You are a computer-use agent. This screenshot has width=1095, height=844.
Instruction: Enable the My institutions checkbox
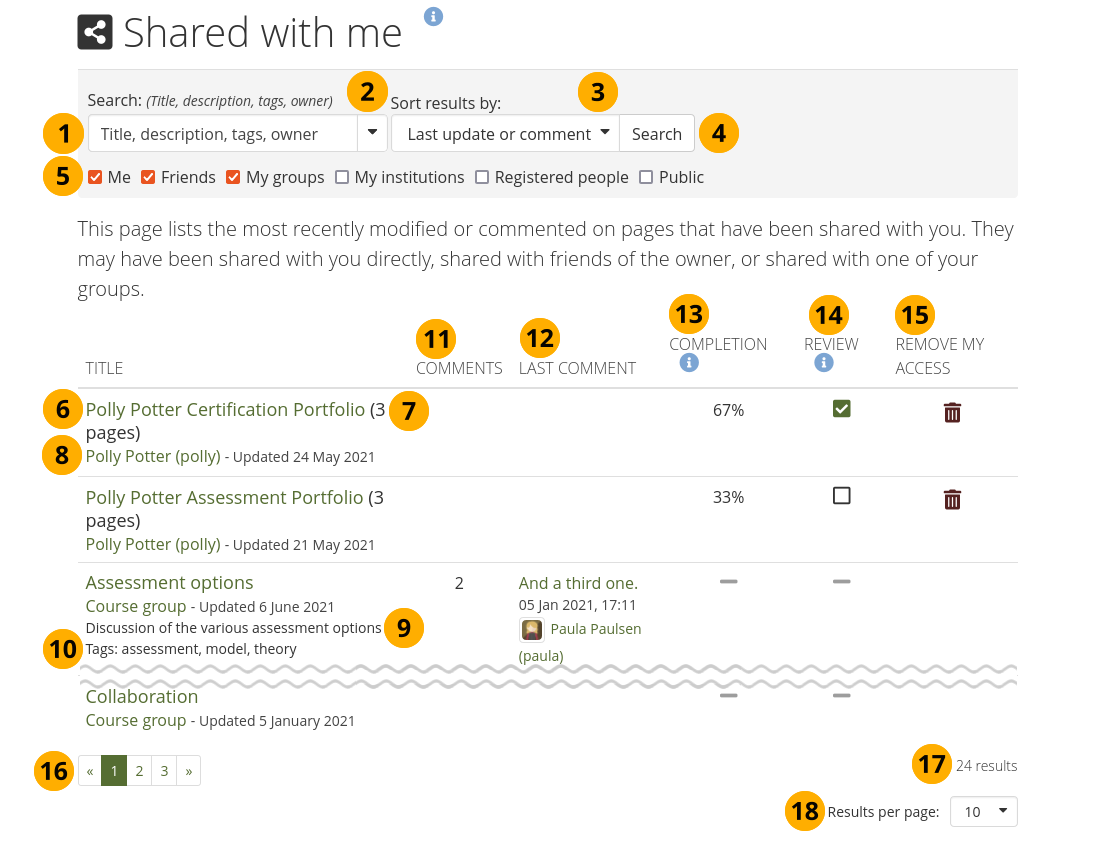(342, 177)
